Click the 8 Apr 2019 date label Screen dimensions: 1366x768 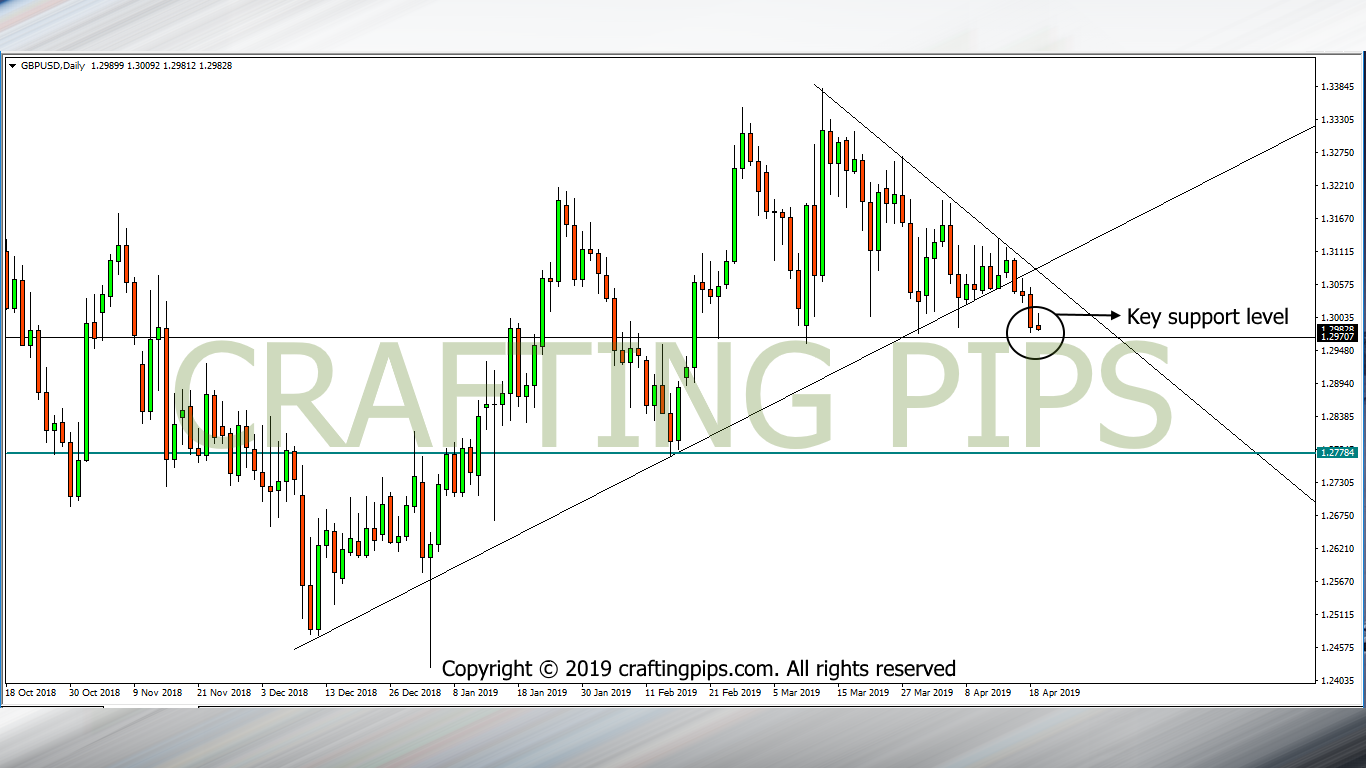(988, 692)
